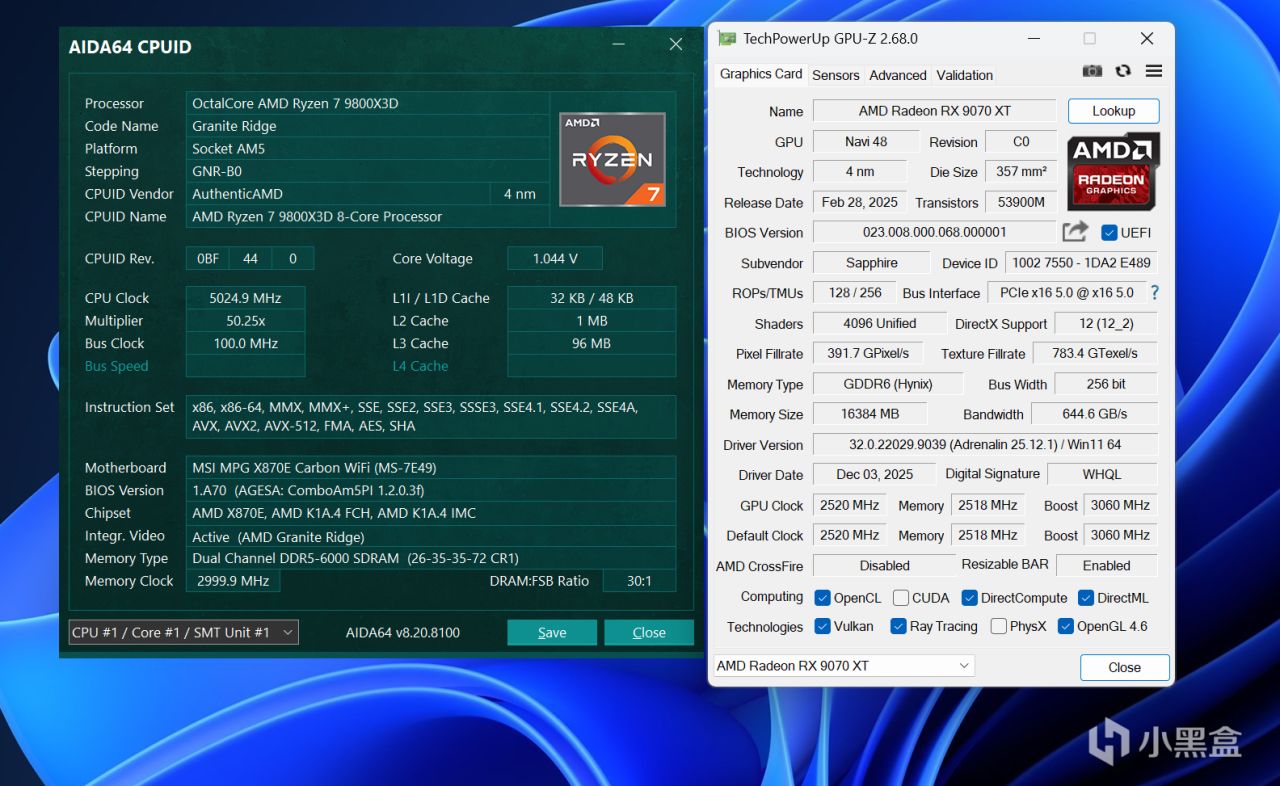The image size is (1280, 786).
Task: Click the Texture Fillrate value 783.4 GTexel/s
Action: pos(1095,354)
